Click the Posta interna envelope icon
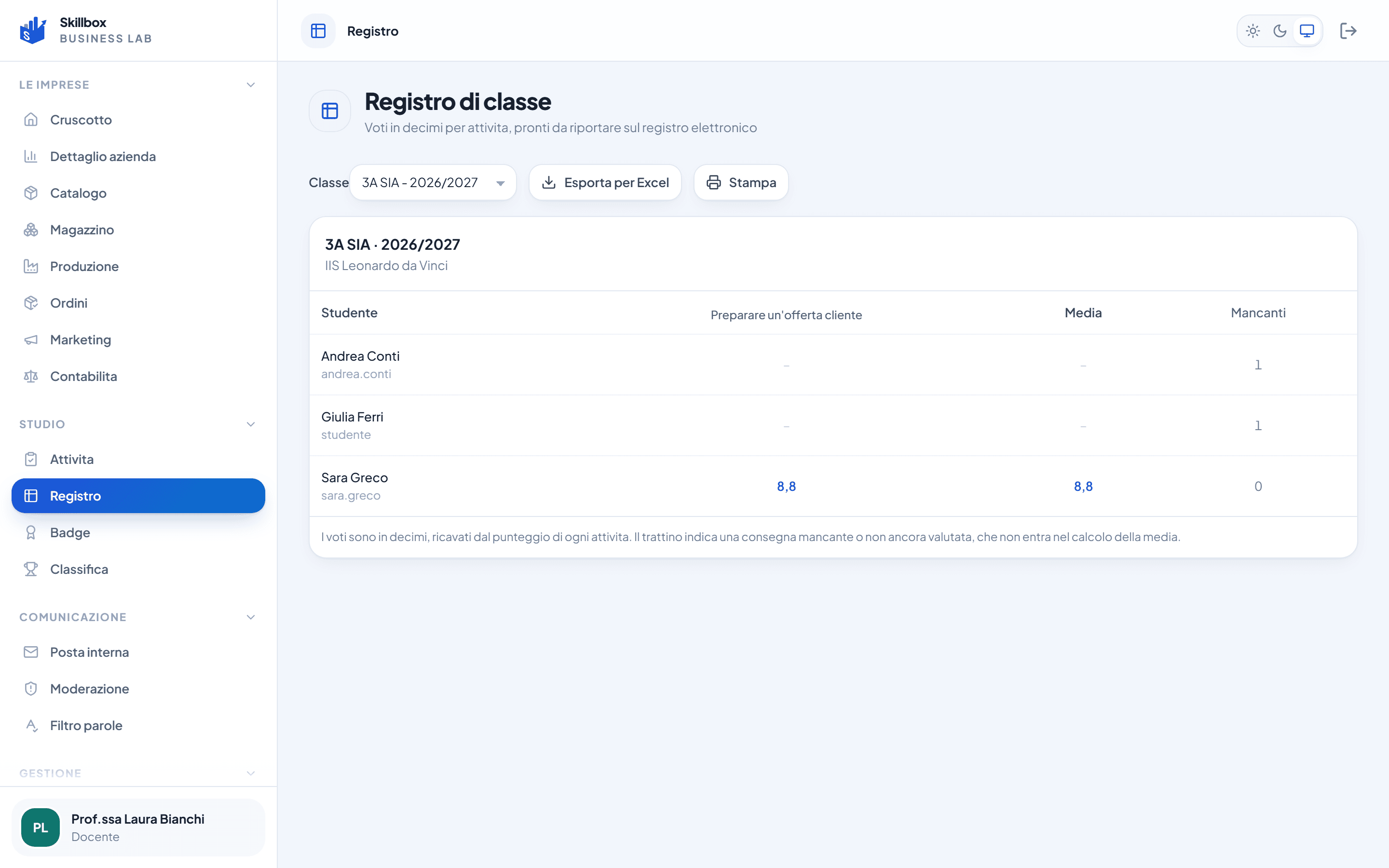 coord(31,652)
